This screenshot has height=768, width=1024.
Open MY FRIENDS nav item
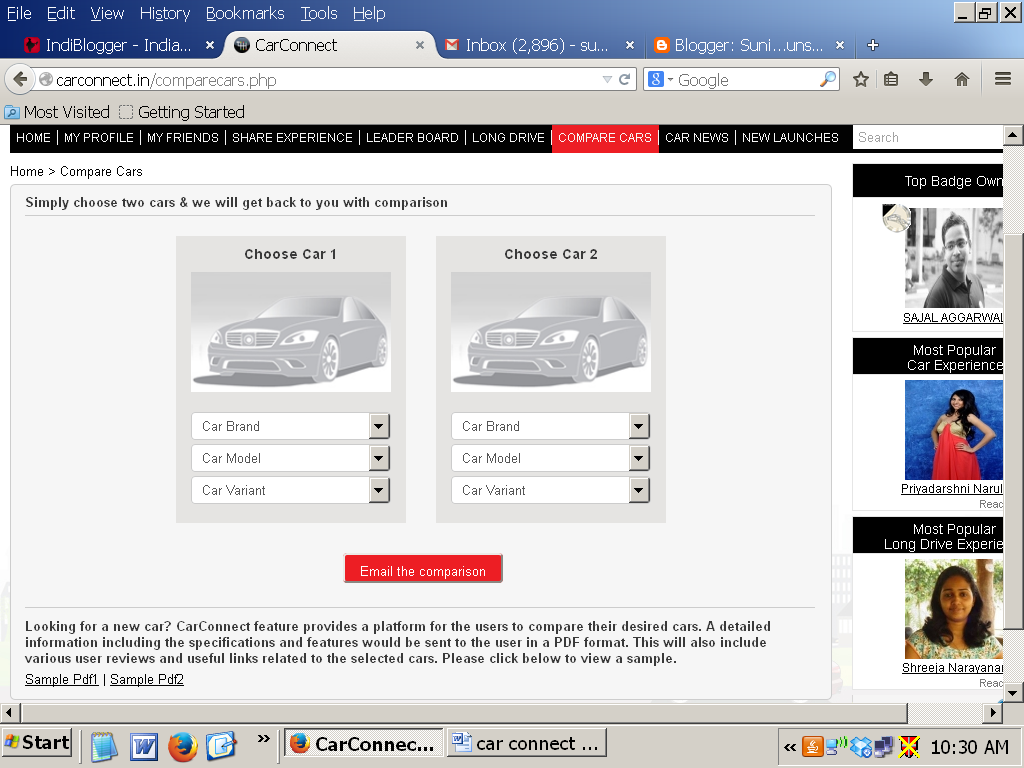(x=183, y=138)
